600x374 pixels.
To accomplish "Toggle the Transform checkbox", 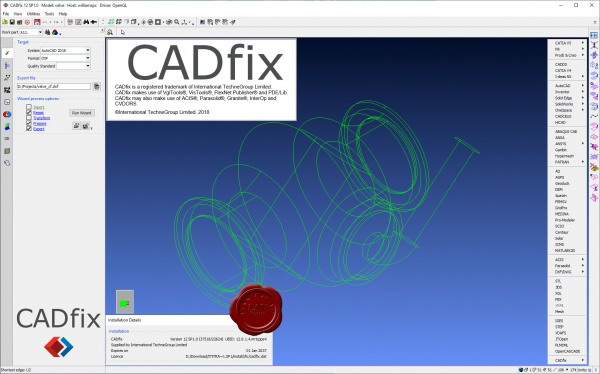I will tap(29, 118).
